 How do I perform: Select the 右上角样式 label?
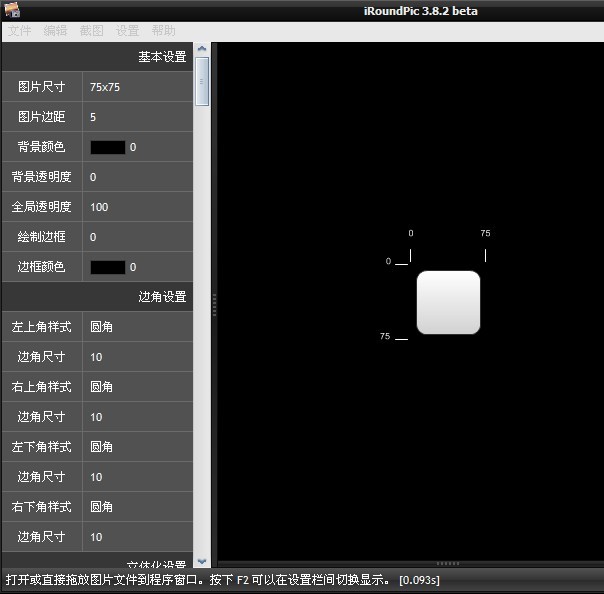click(x=42, y=387)
